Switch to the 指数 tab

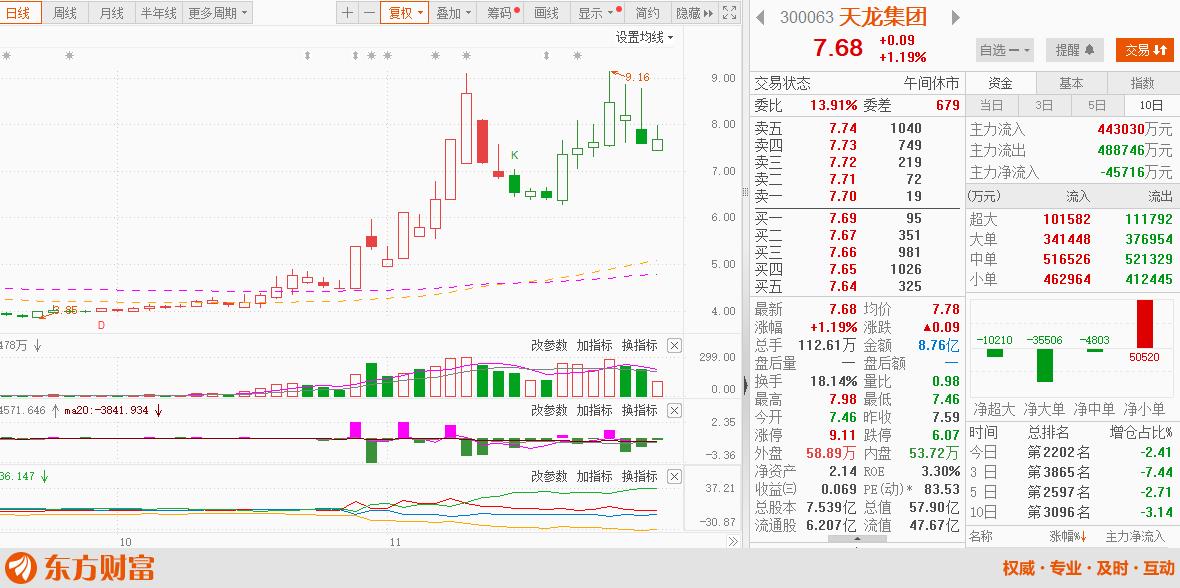[x=1142, y=83]
